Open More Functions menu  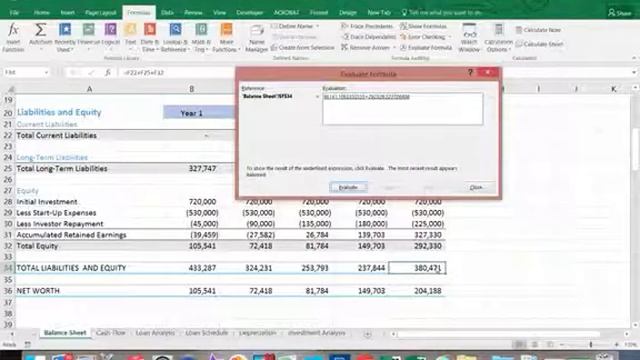(x=226, y=37)
